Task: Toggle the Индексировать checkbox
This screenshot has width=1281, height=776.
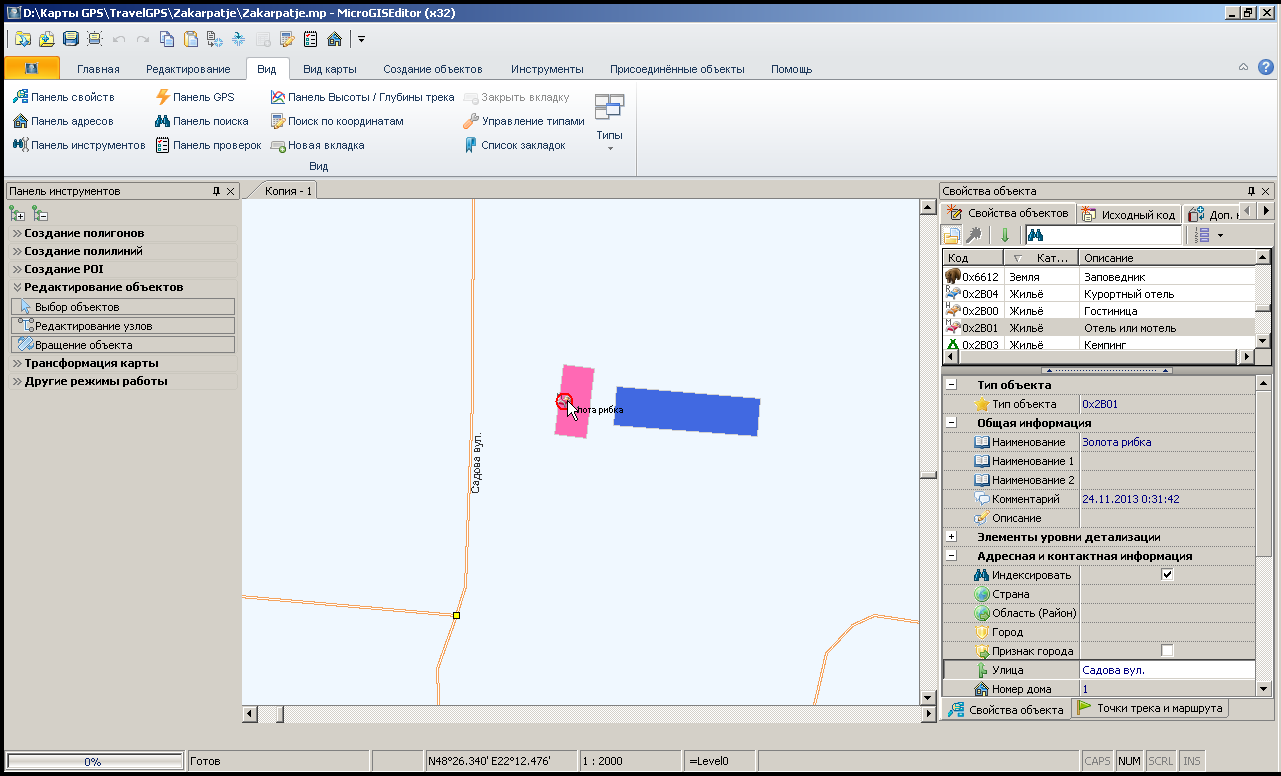Action: (x=1167, y=575)
